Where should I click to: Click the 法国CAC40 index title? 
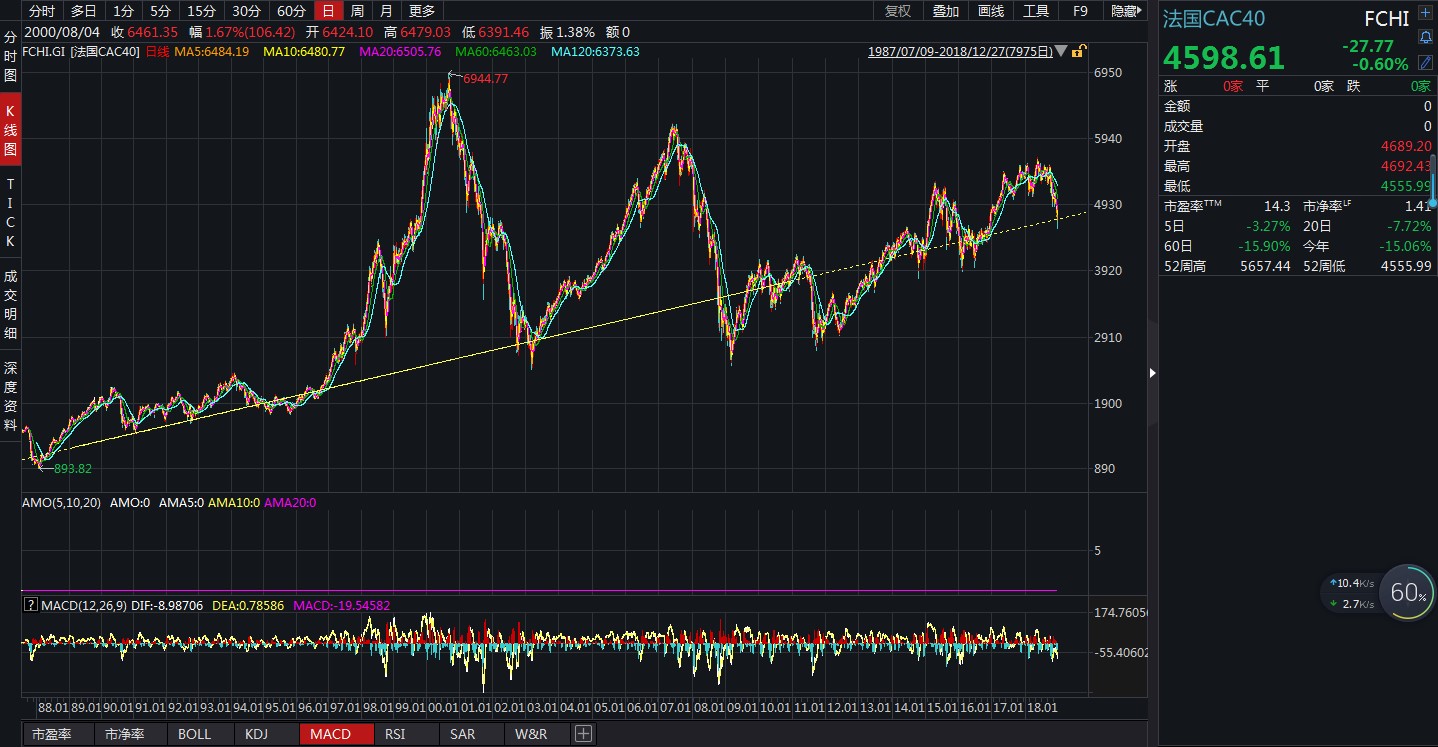(1213, 18)
